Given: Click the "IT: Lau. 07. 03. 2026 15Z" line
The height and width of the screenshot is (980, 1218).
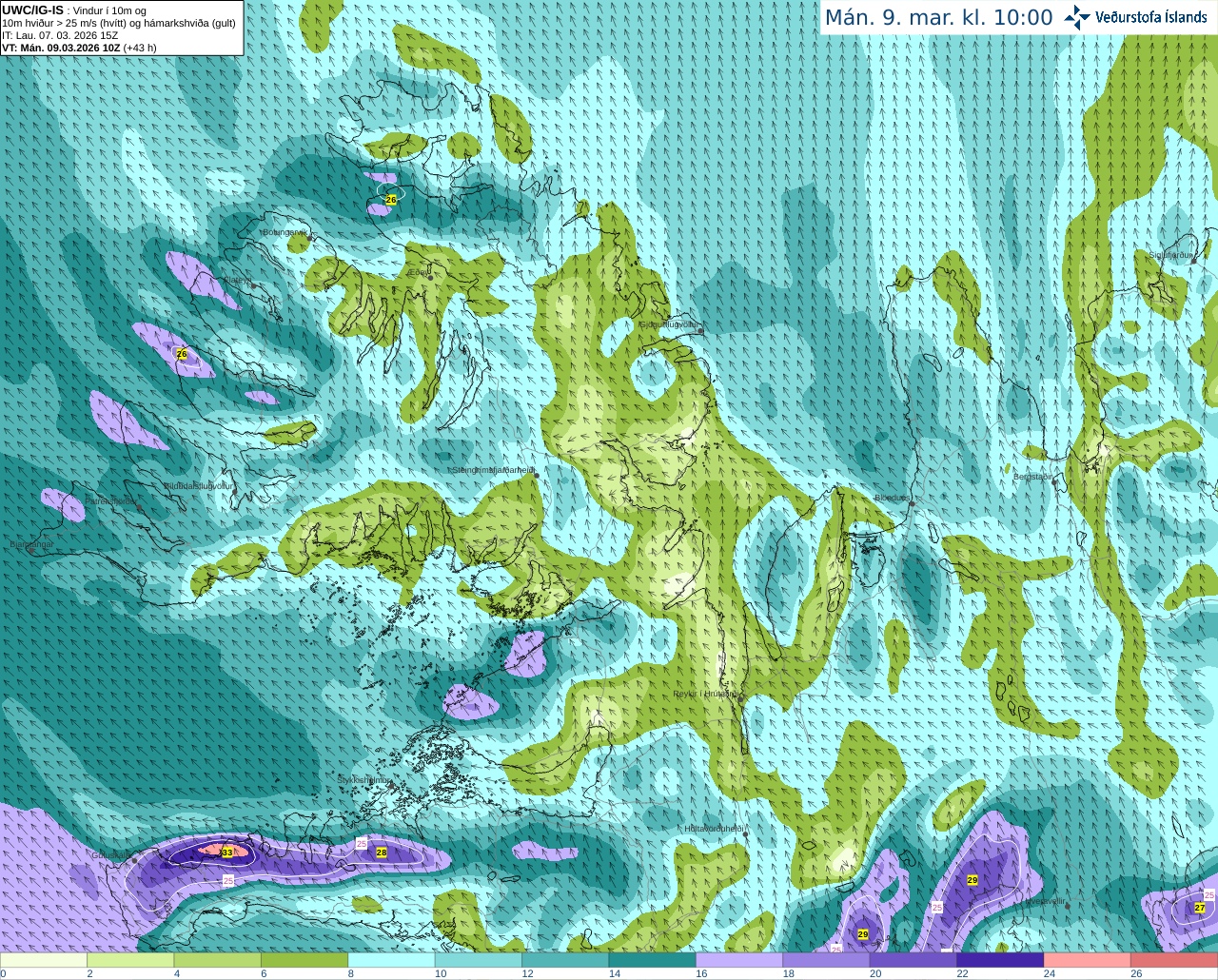Looking at the screenshot, I should click(x=60, y=35).
